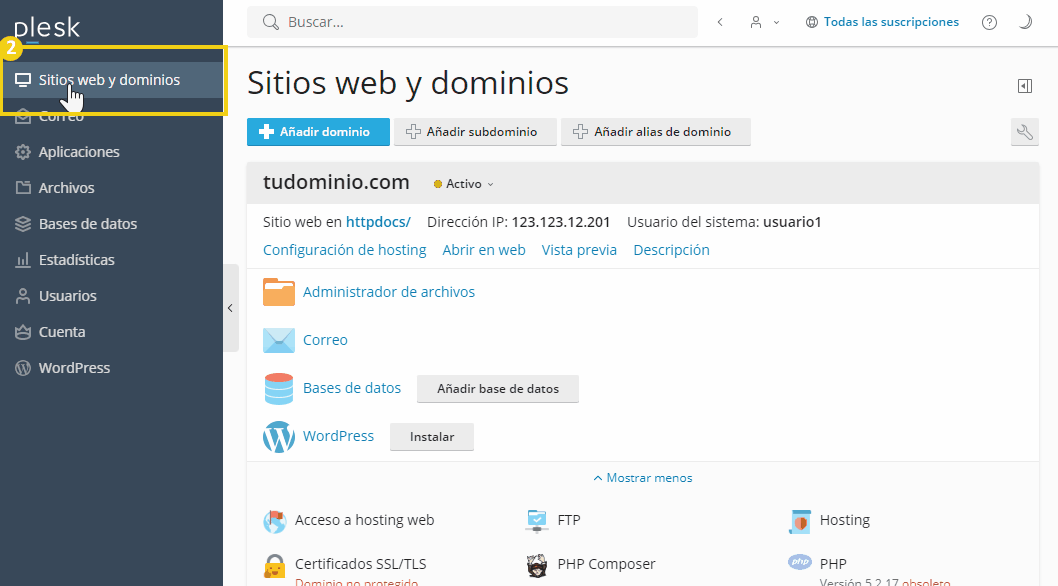The height and width of the screenshot is (586, 1058).
Task: Toggle dark mode moon icon
Action: click(1025, 22)
